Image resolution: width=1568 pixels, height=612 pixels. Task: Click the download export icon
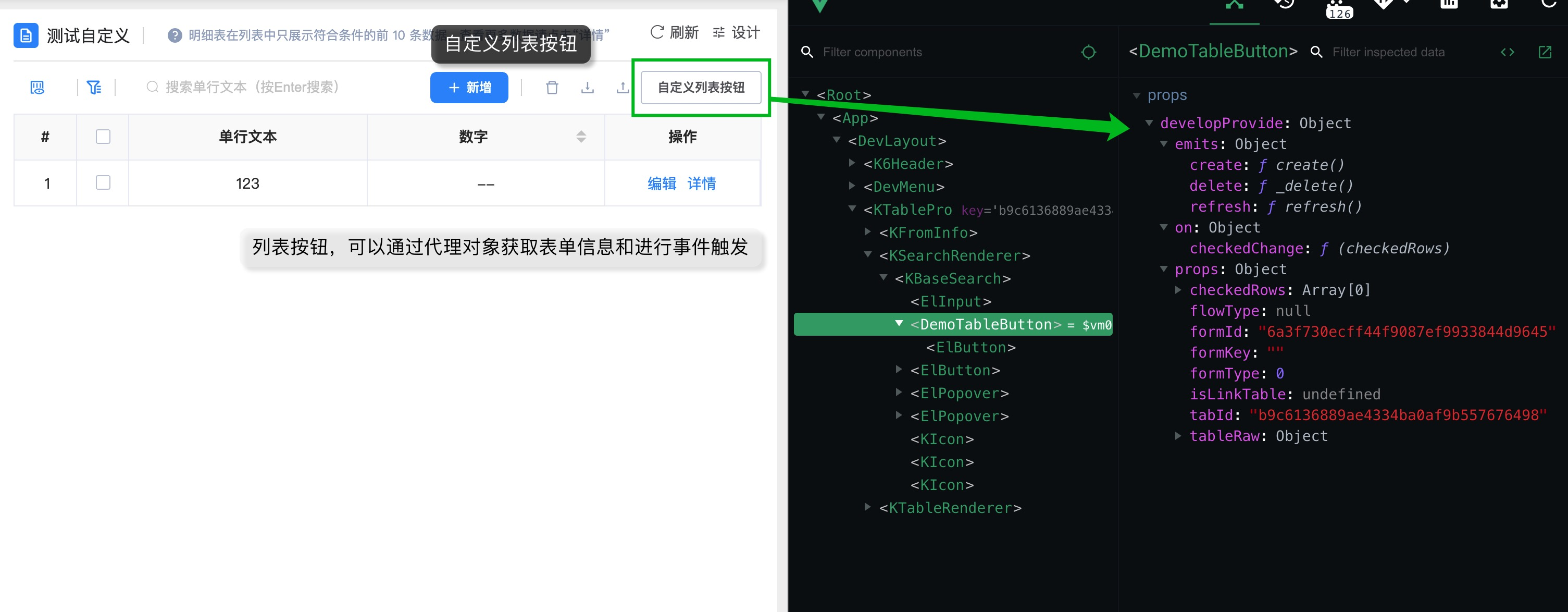click(587, 88)
